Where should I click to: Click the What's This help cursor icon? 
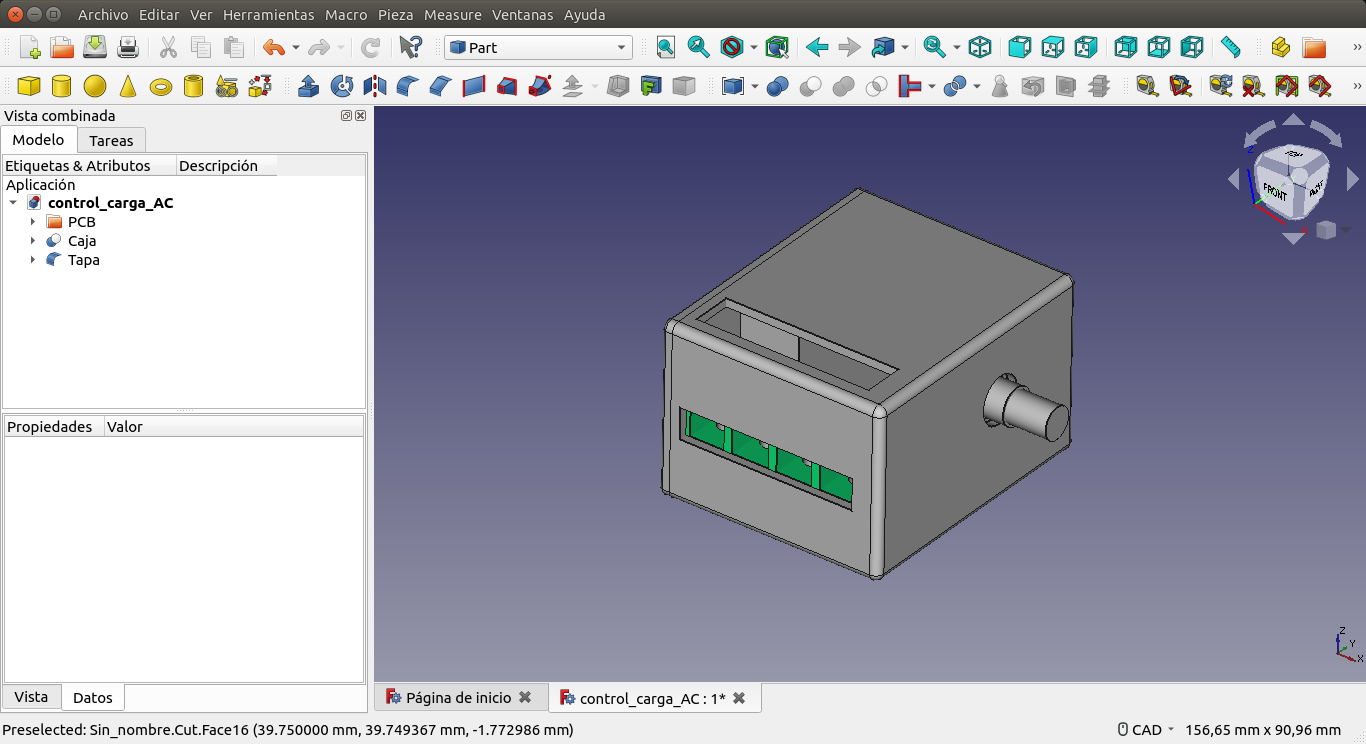tap(410, 47)
